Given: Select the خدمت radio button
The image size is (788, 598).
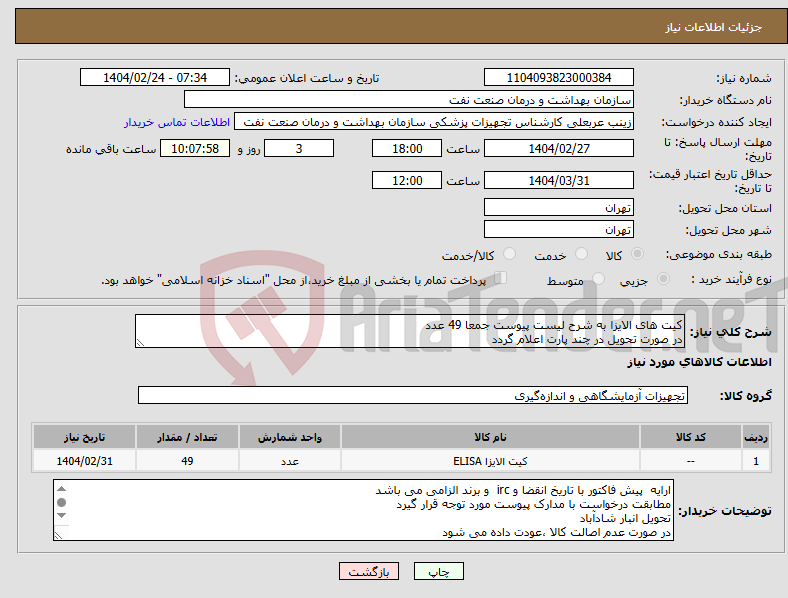Looking at the screenshot, I should pyautogui.click(x=581, y=254).
